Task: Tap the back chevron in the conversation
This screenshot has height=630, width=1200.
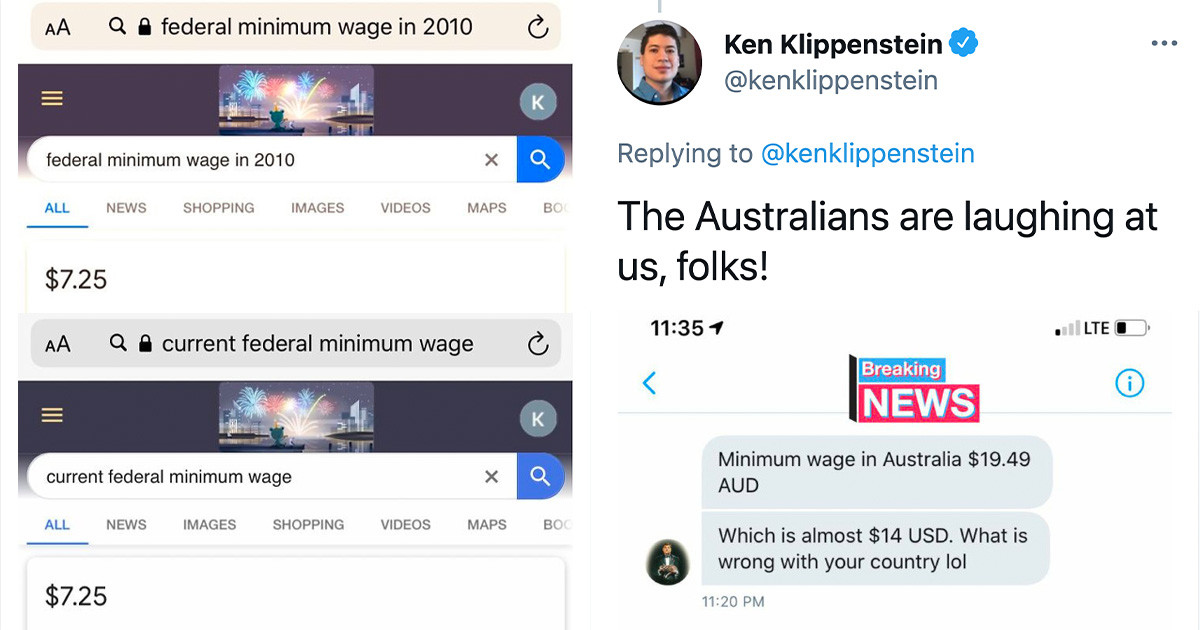Action: [x=651, y=383]
